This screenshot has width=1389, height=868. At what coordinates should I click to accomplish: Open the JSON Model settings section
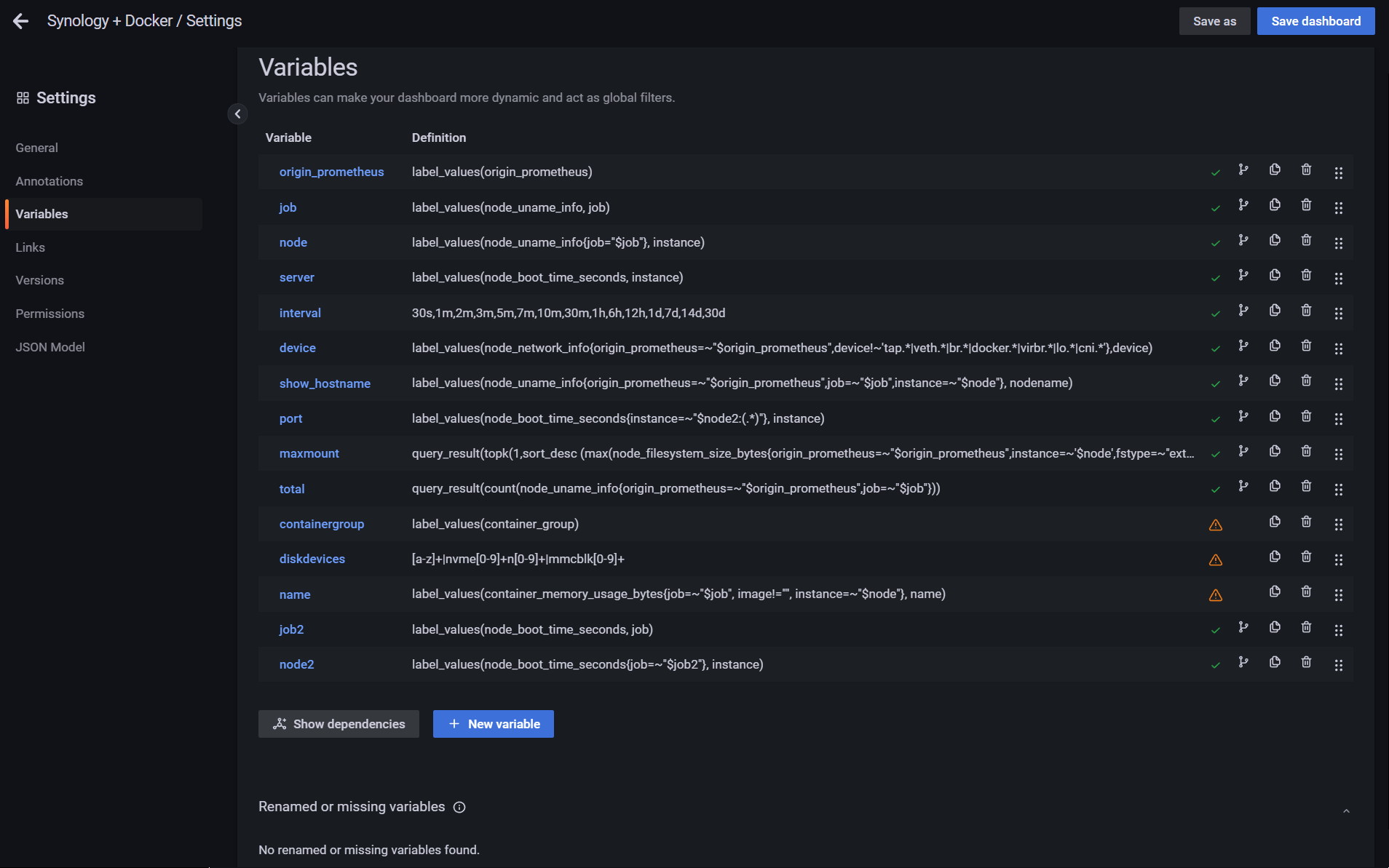pos(50,347)
